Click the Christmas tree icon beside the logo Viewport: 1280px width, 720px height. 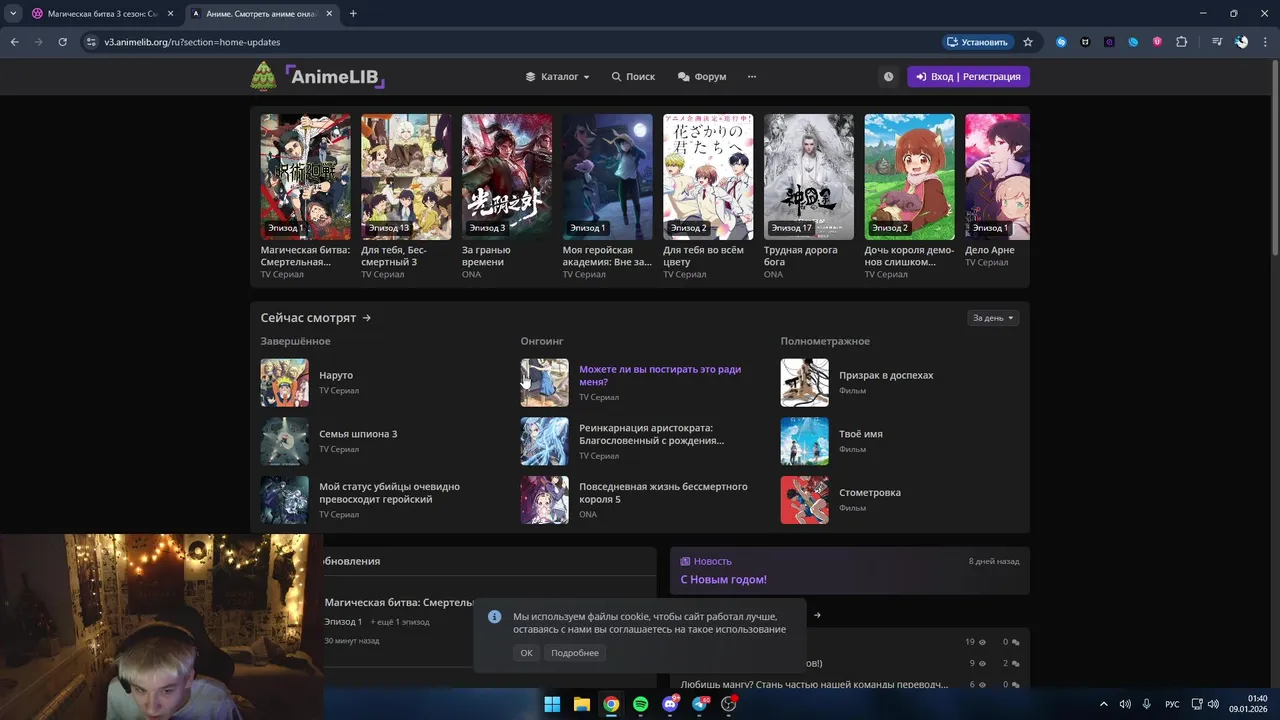(263, 76)
